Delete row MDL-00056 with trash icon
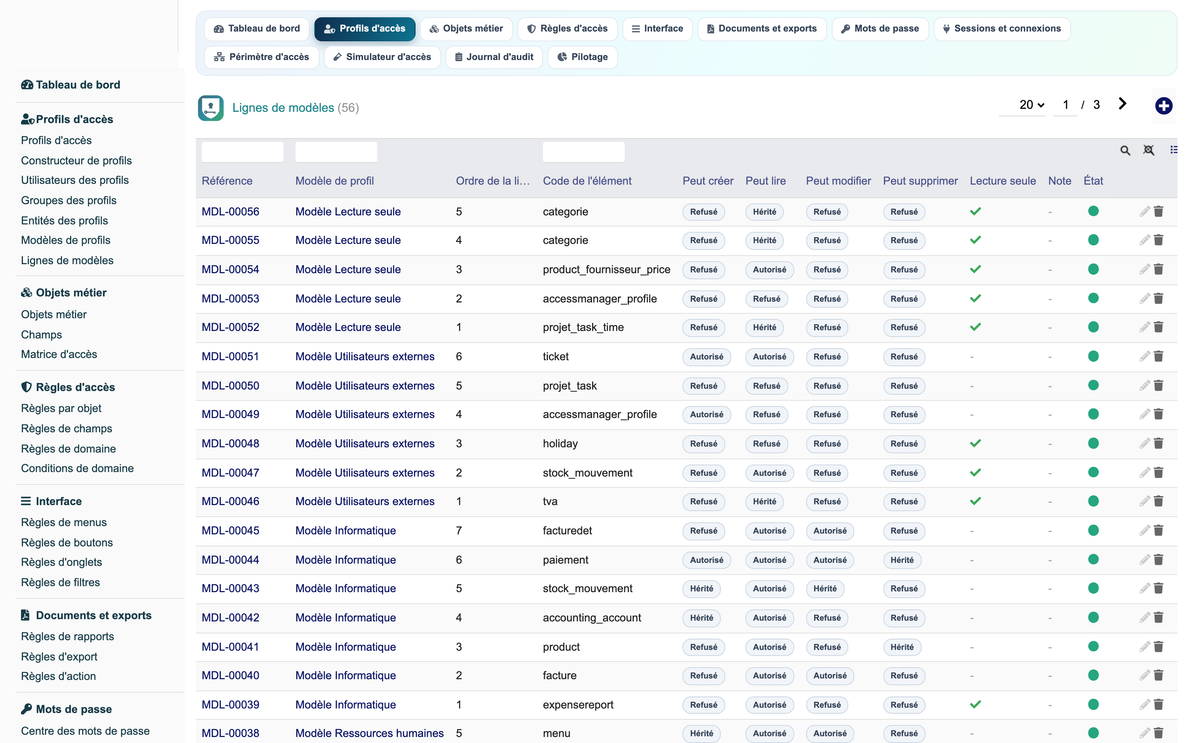 [x=1159, y=212]
